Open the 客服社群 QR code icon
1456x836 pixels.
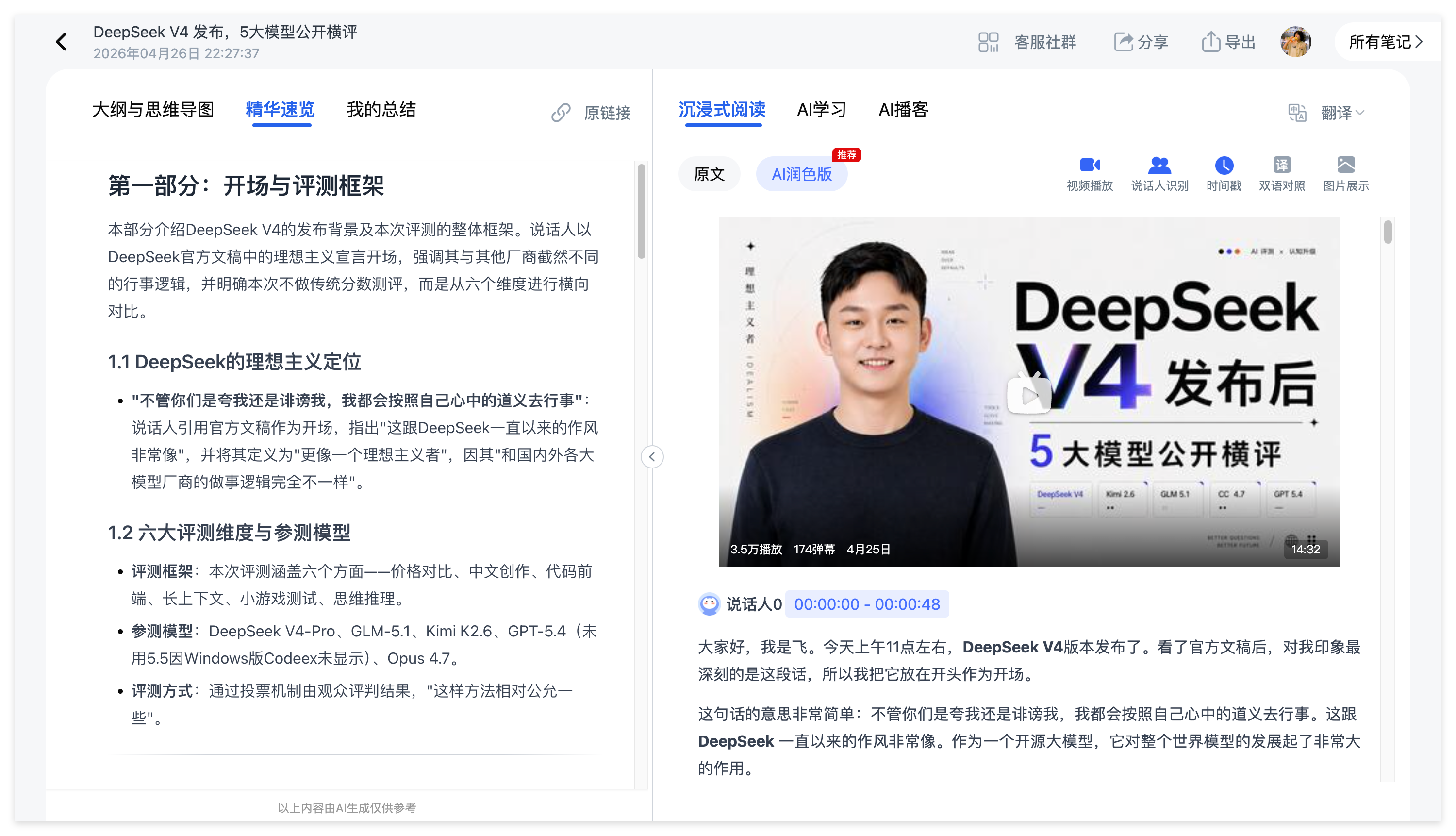pos(988,42)
